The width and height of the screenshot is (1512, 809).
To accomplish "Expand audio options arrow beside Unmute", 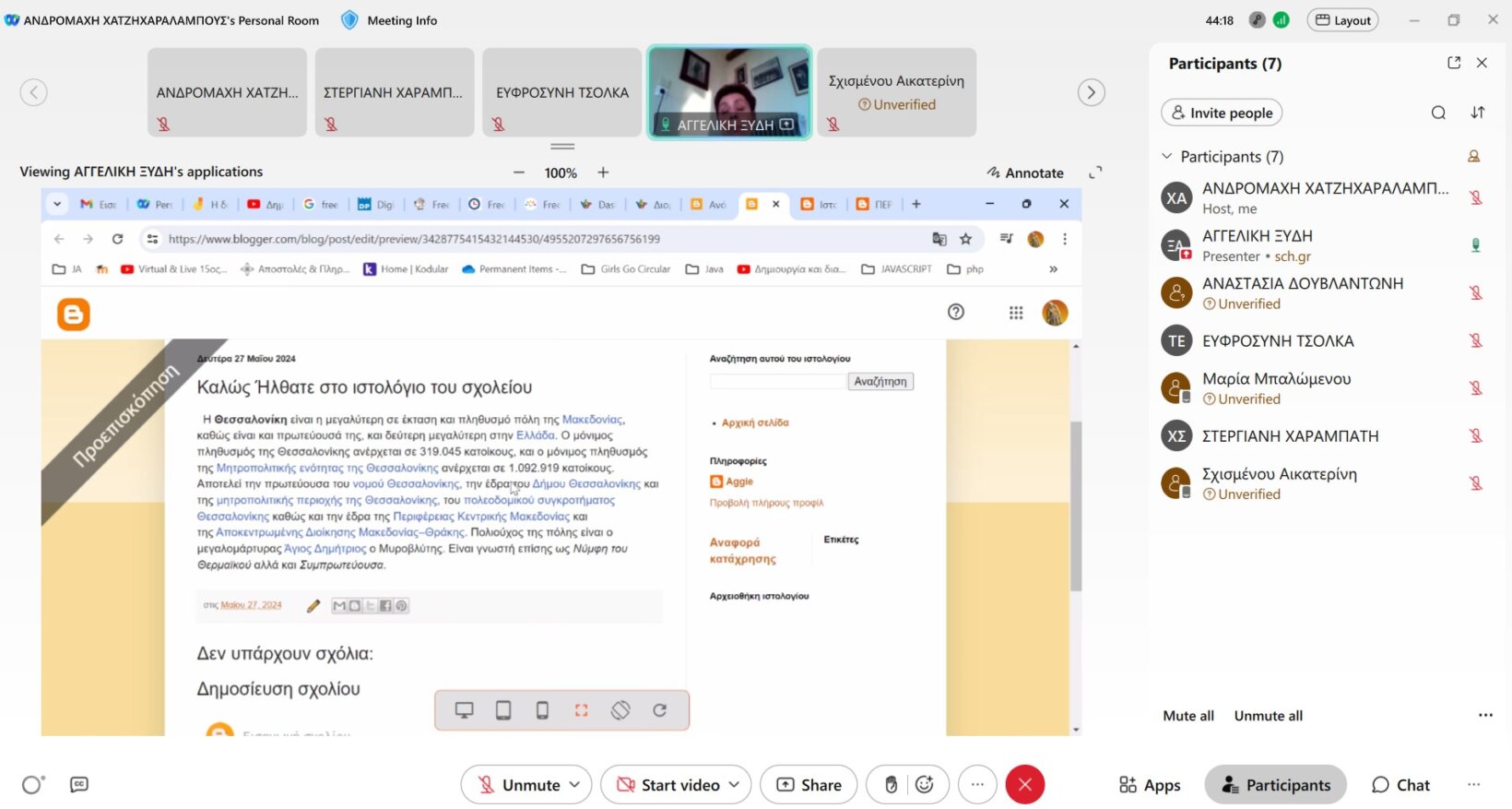I will click(575, 785).
